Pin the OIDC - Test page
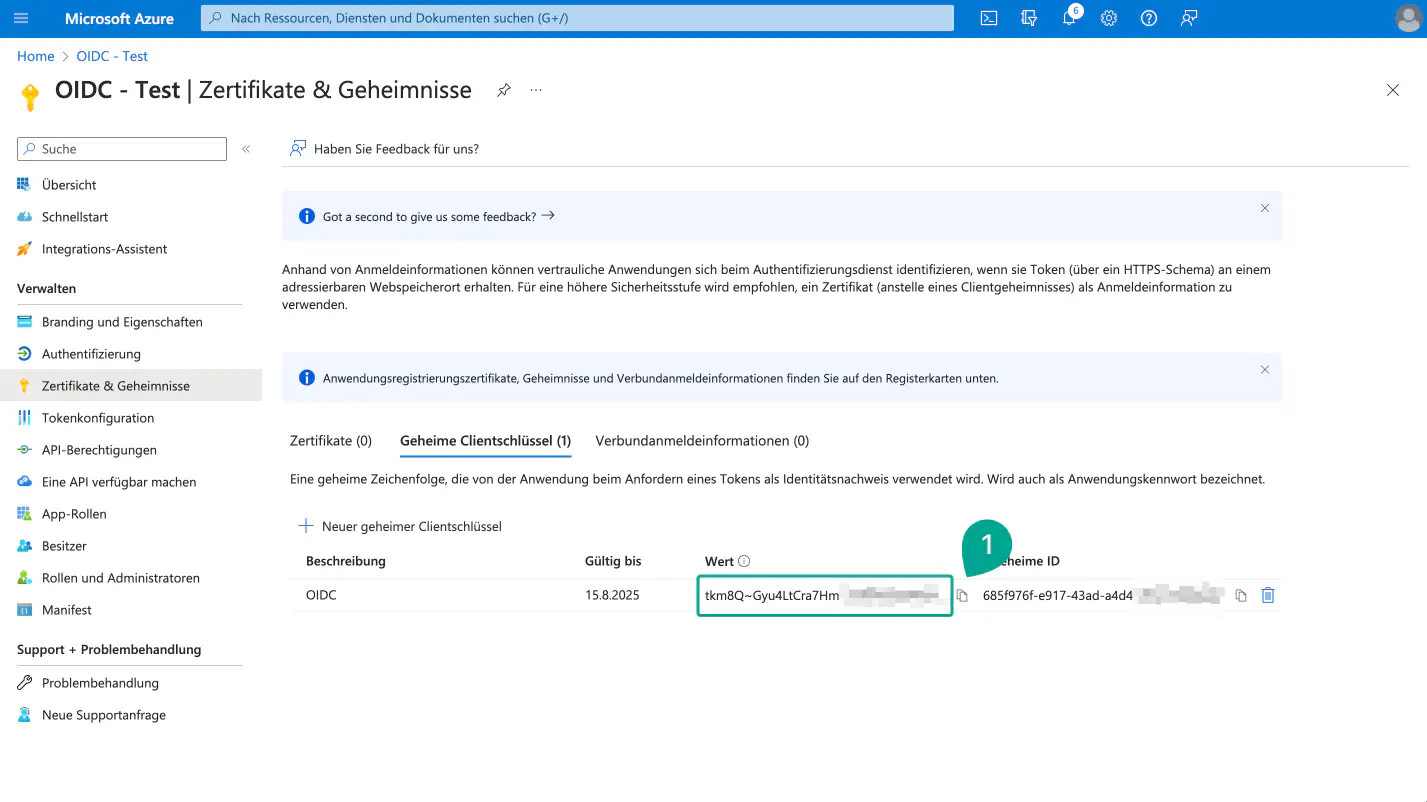This screenshot has width=1427, height=802. click(x=504, y=90)
